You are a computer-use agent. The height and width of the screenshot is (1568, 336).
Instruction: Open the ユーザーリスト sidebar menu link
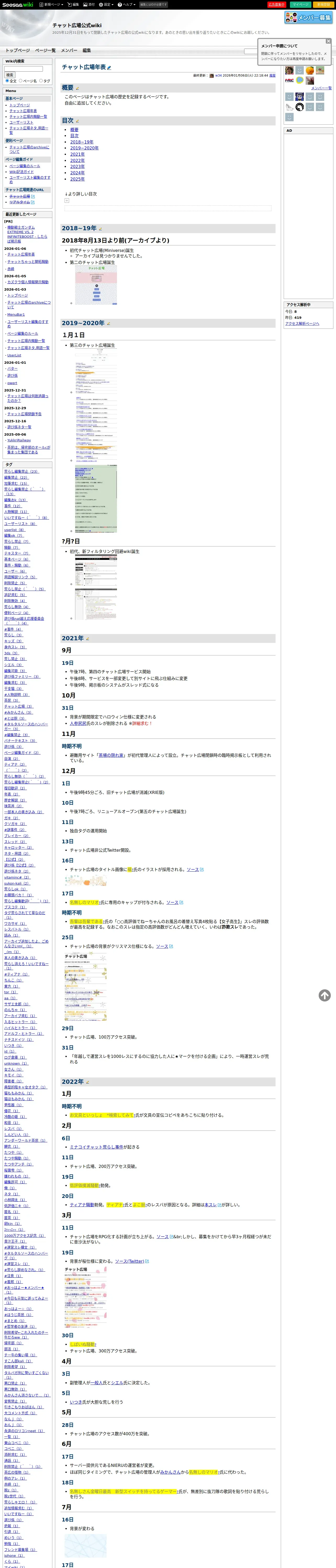[21, 122]
